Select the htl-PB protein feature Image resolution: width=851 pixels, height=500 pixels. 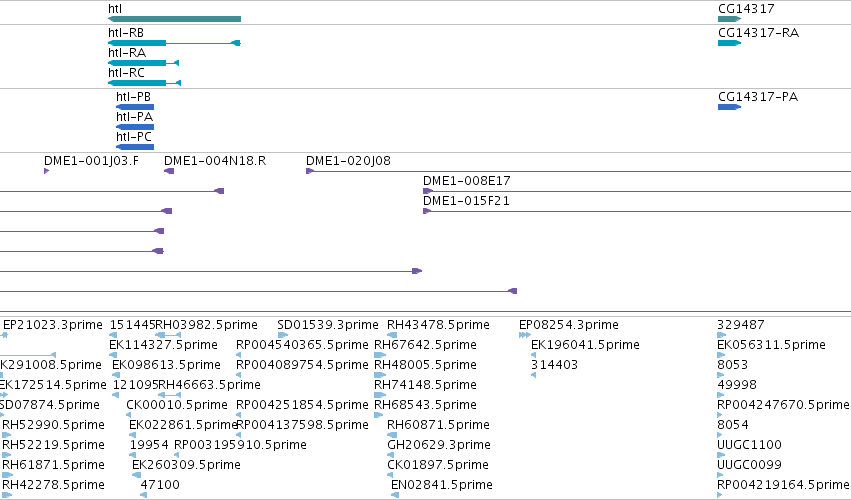pos(135,107)
